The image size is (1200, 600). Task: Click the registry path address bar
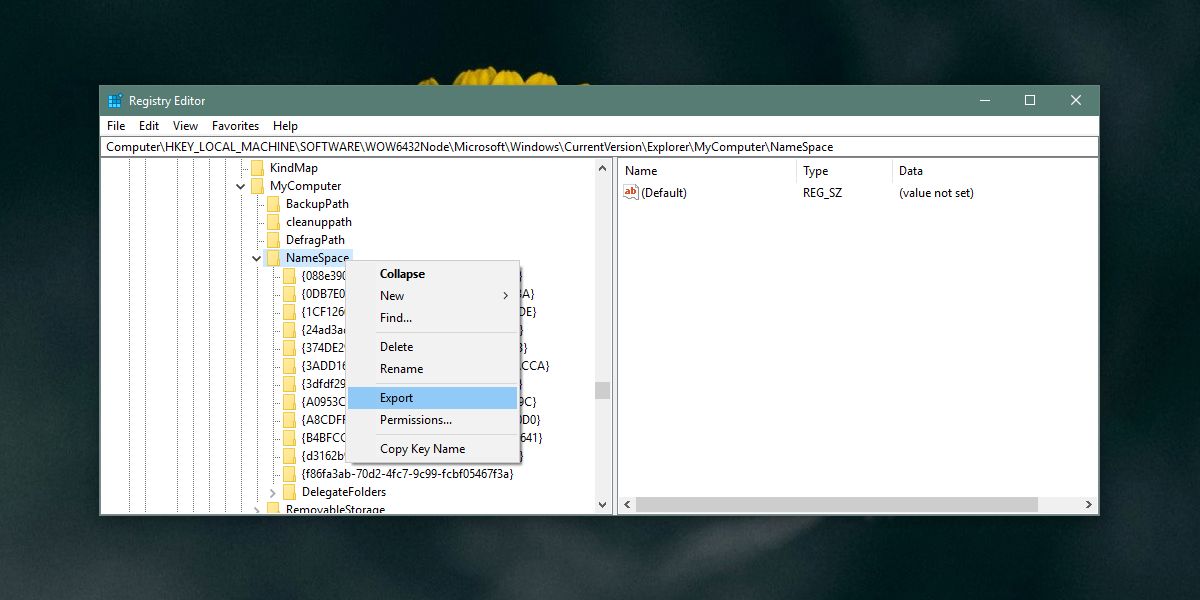[600, 147]
